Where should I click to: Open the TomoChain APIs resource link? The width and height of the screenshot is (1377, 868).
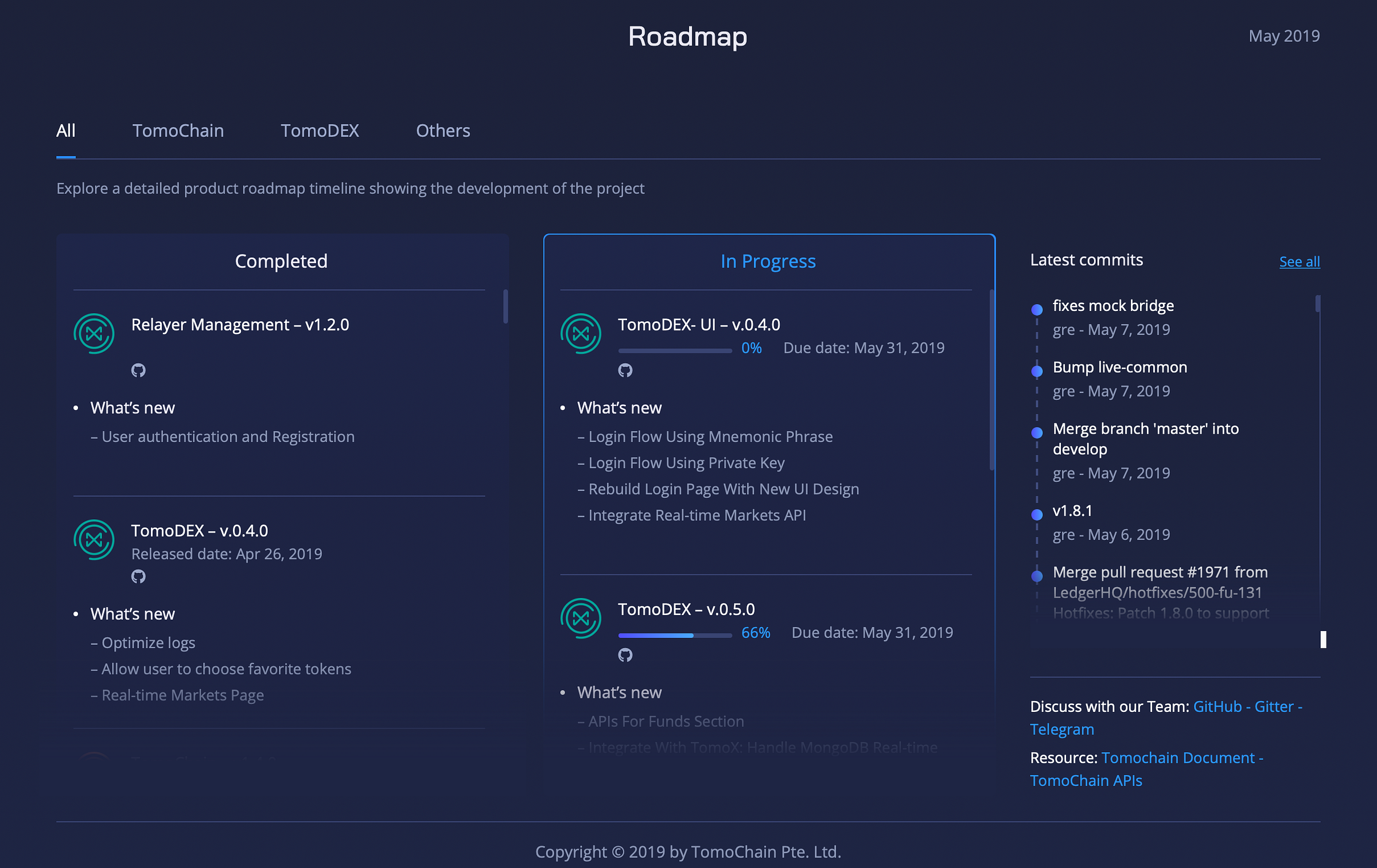point(1086,780)
